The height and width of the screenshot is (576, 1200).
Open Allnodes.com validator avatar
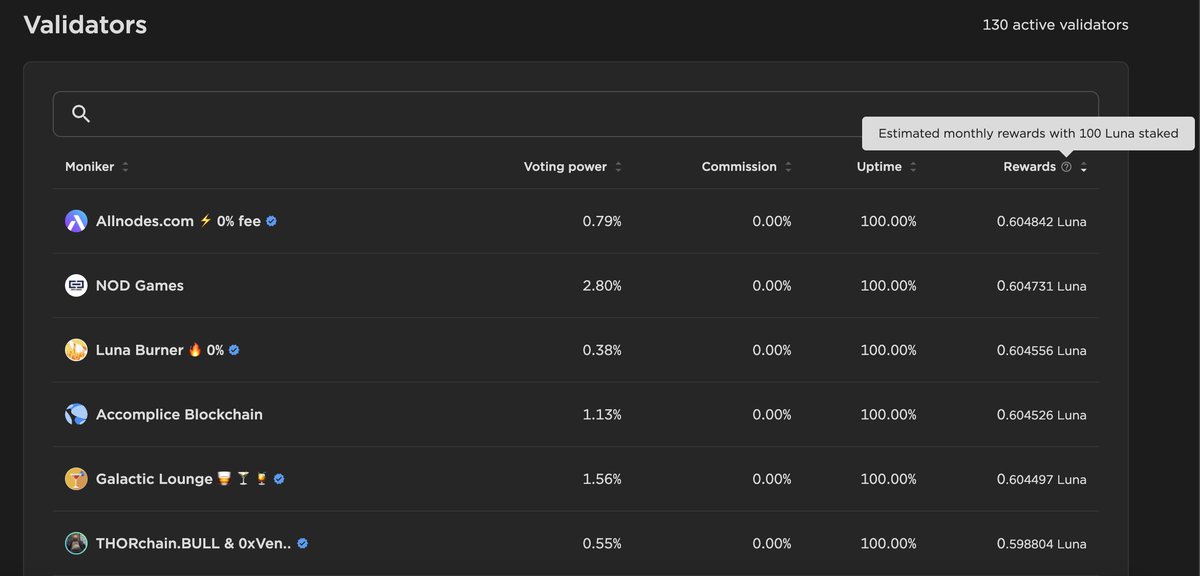pyautogui.click(x=76, y=221)
